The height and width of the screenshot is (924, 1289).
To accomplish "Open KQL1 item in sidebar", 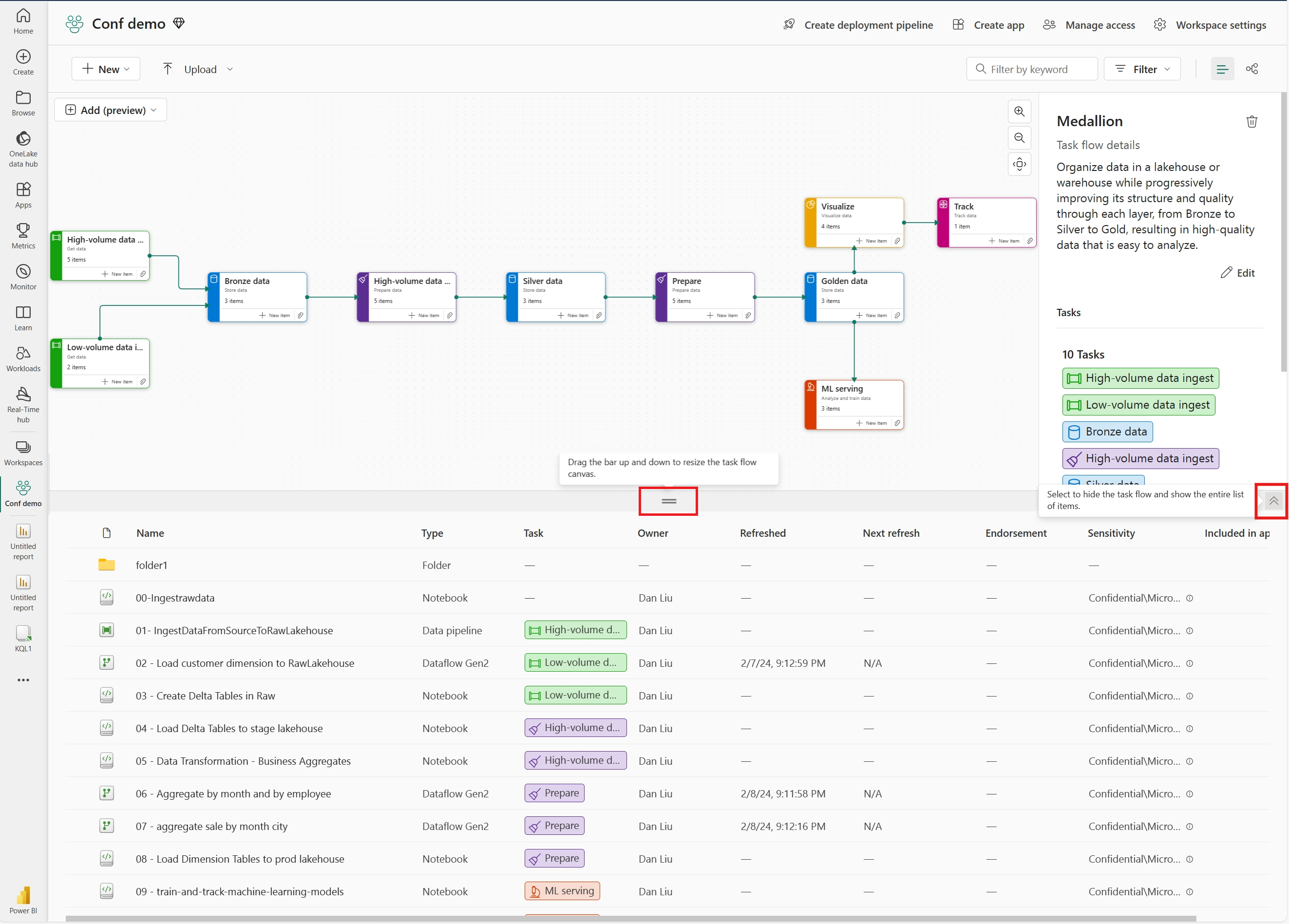I will [x=23, y=639].
